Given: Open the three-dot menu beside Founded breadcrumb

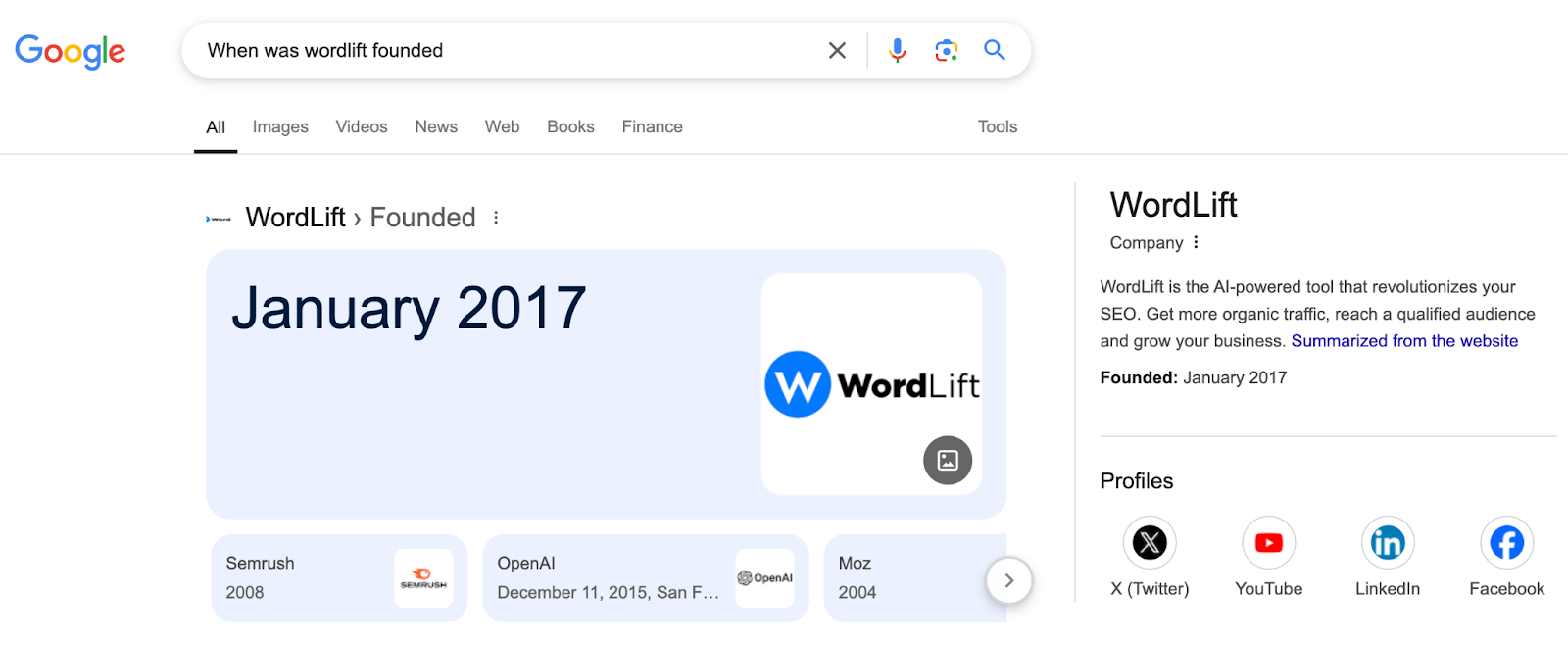Looking at the screenshot, I should tap(496, 218).
